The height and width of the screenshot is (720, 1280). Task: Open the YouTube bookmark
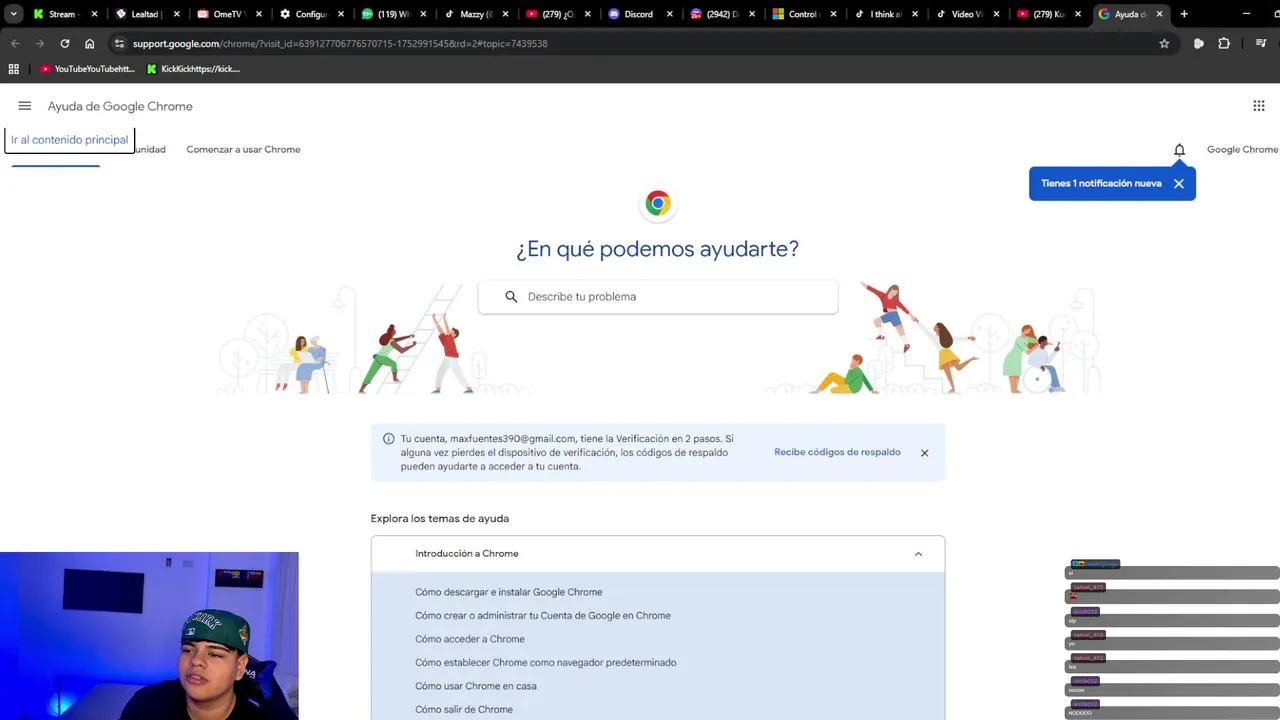click(x=87, y=69)
